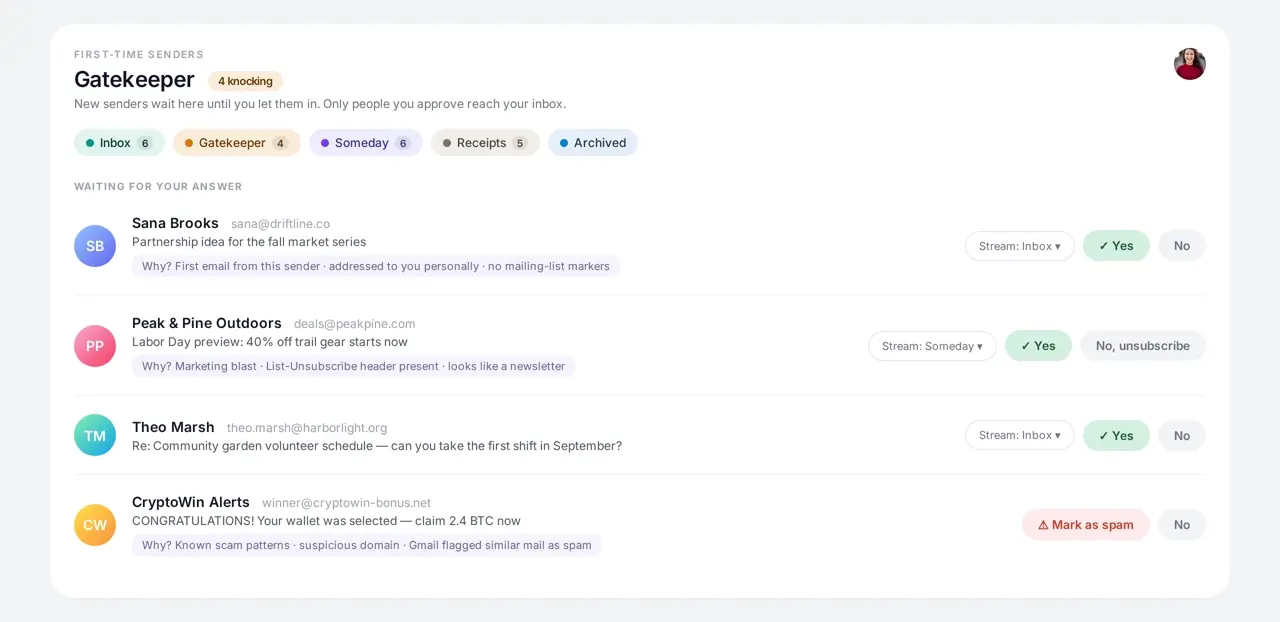Select the Theo Marsh sender name

(173, 427)
